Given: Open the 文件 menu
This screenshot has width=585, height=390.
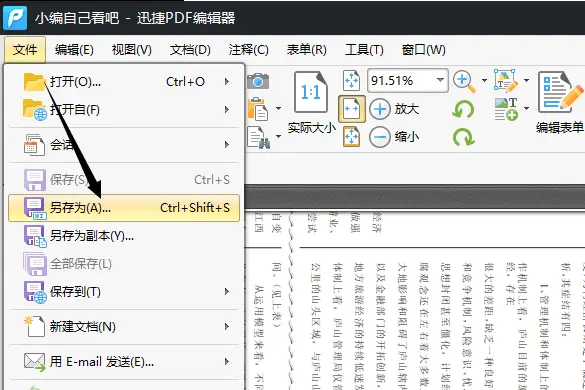Looking at the screenshot, I should coord(25,50).
